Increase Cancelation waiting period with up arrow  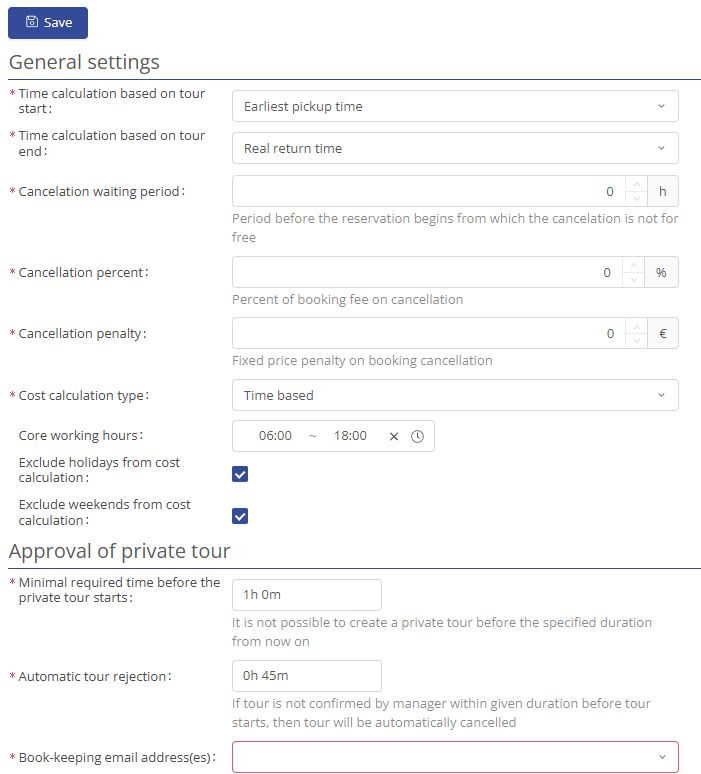coord(635,184)
